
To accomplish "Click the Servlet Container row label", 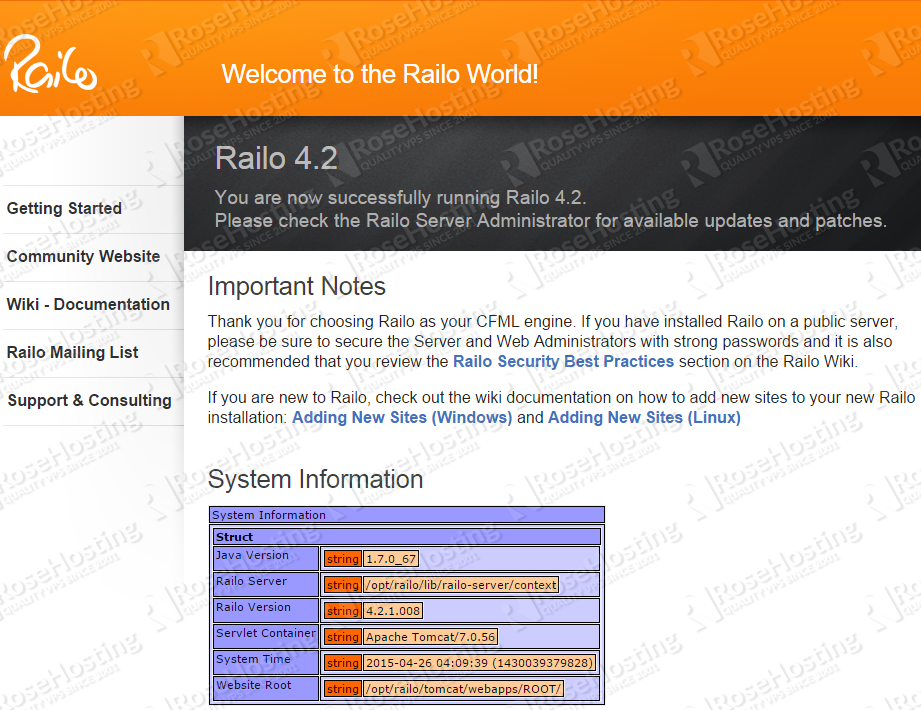I will click(x=266, y=637).
